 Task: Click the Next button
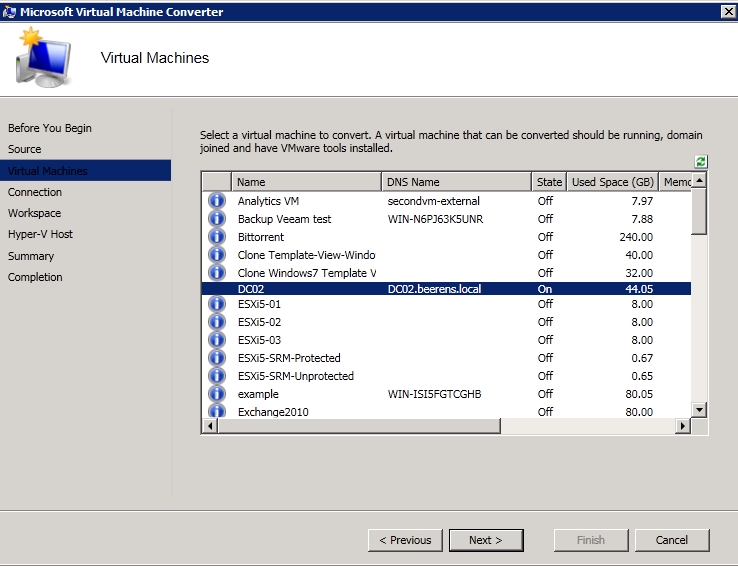(x=486, y=540)
